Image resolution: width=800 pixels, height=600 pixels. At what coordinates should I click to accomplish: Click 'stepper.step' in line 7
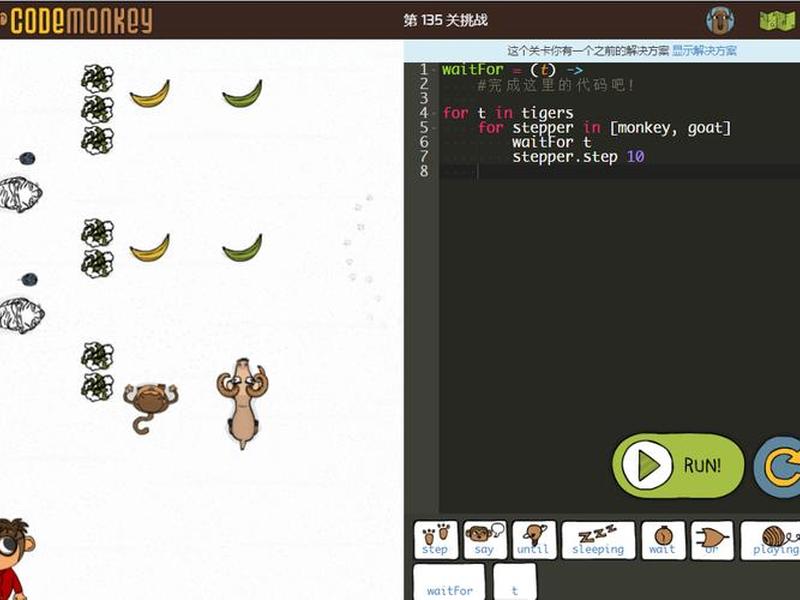click(565, 157)
